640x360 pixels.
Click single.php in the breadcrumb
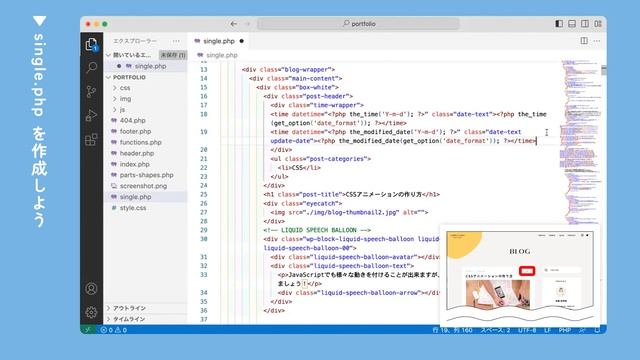[222, 55]
